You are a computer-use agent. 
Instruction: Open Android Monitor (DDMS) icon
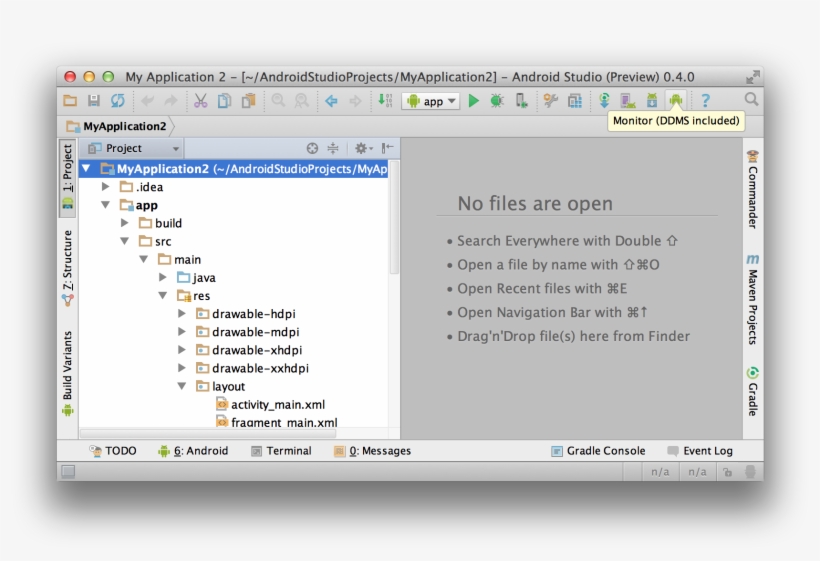pos(676,99)
